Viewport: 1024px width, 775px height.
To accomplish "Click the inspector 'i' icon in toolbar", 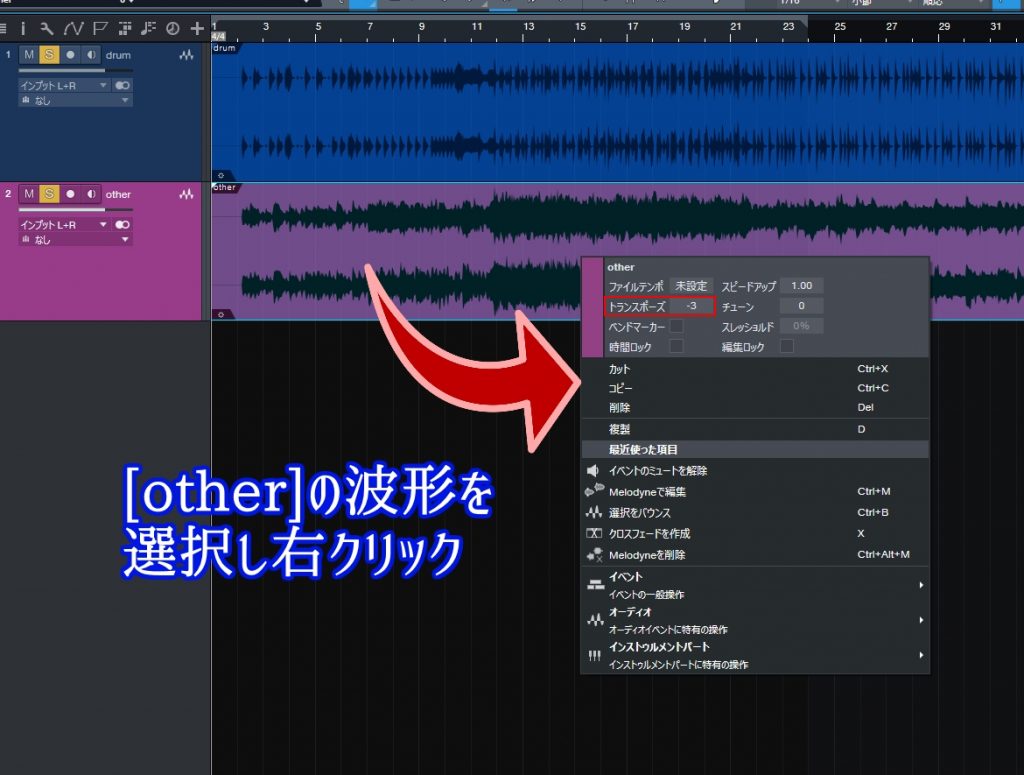I will point(22,28).
